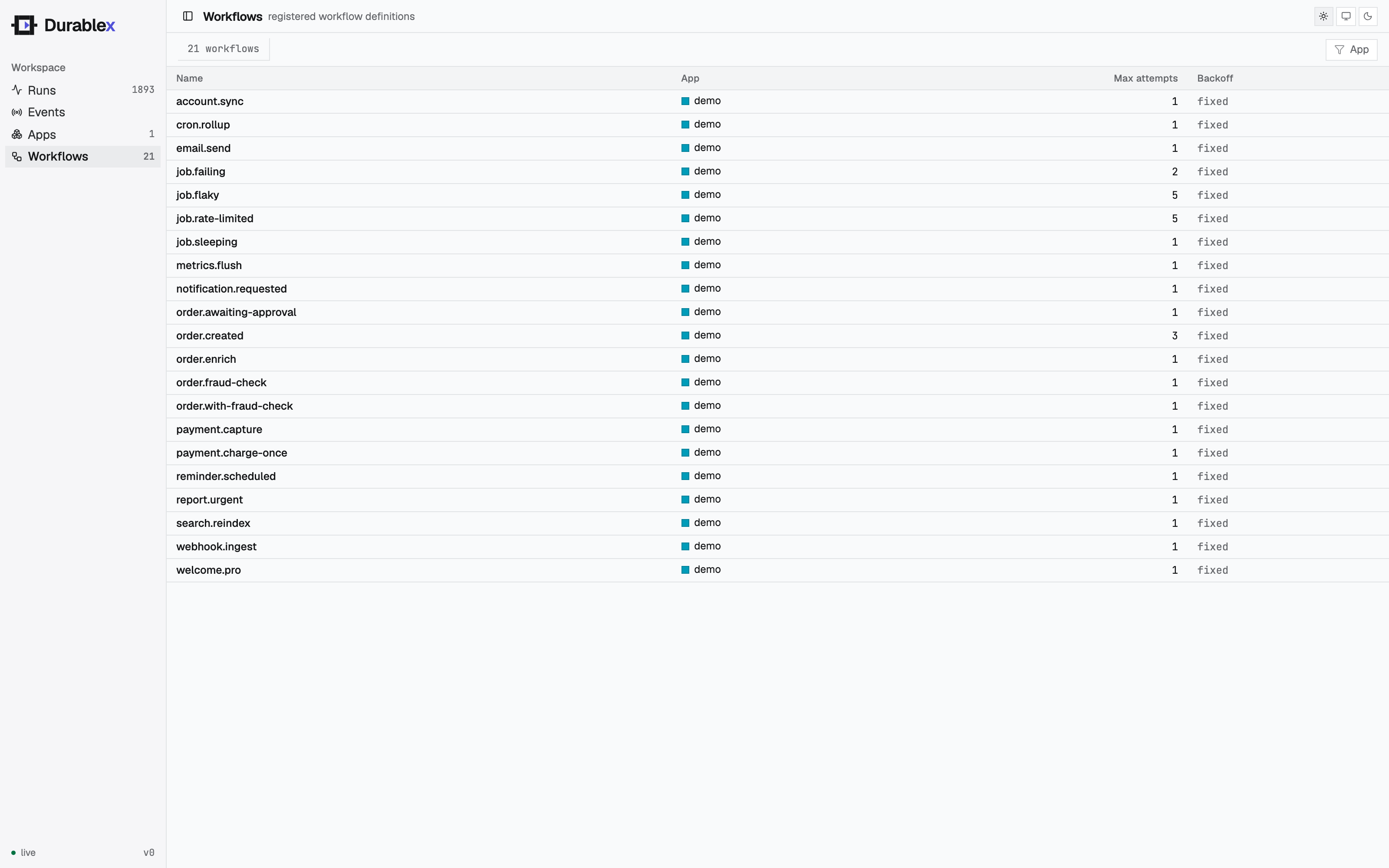The width and height of the screenshot is (1389, 868).
Task: Sort by Backoff column header
Action: [x=1215, y=79]
